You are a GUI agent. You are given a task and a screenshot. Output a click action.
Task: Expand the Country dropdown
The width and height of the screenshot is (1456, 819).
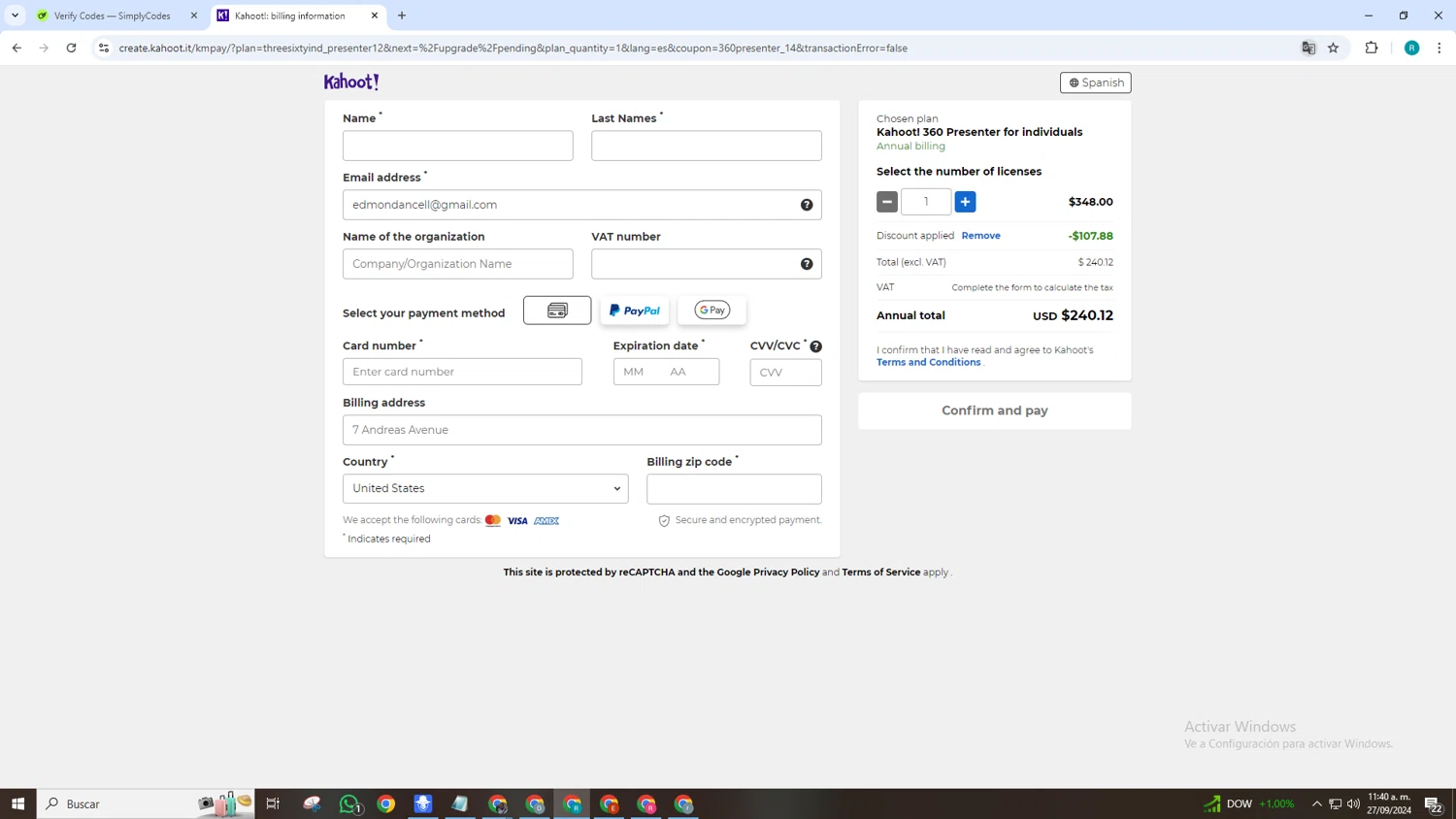click(x=485, y=489)
